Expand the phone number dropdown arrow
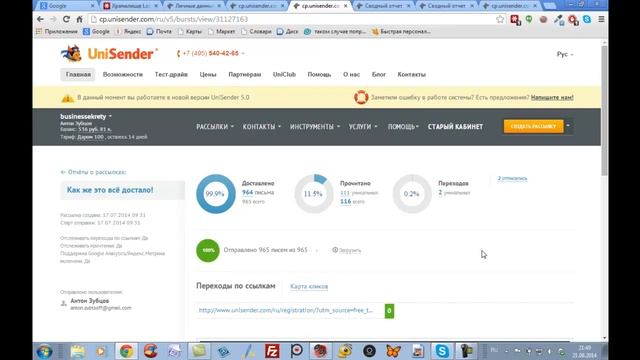 243,53
